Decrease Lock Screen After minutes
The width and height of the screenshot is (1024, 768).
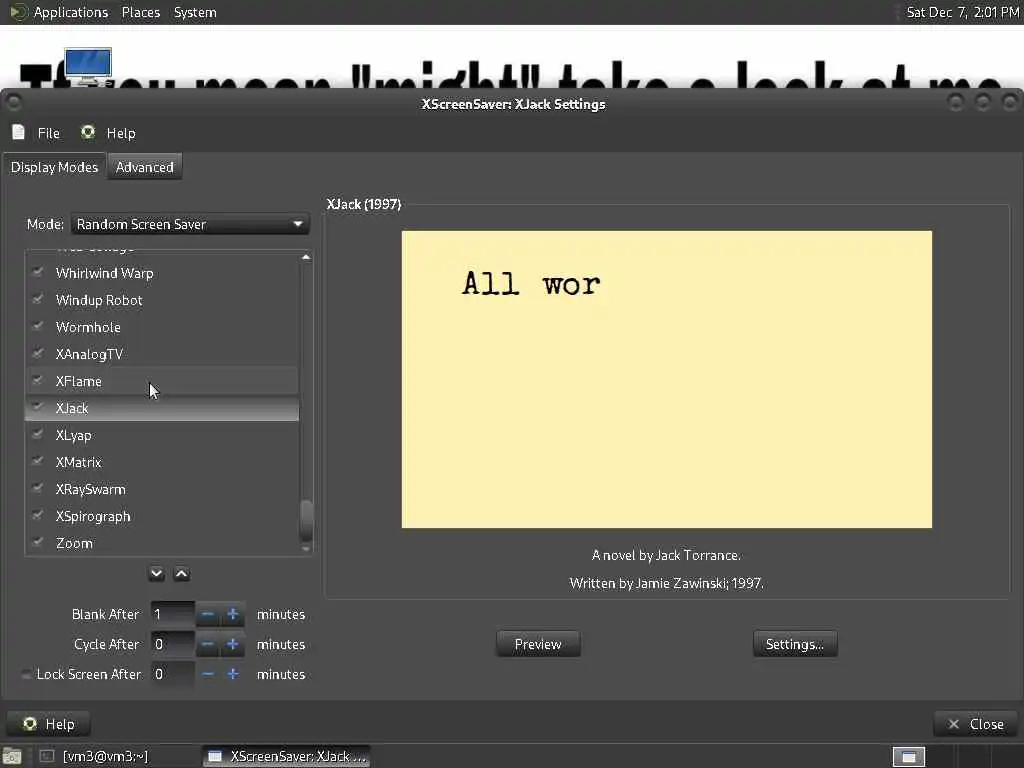point(208,674)
